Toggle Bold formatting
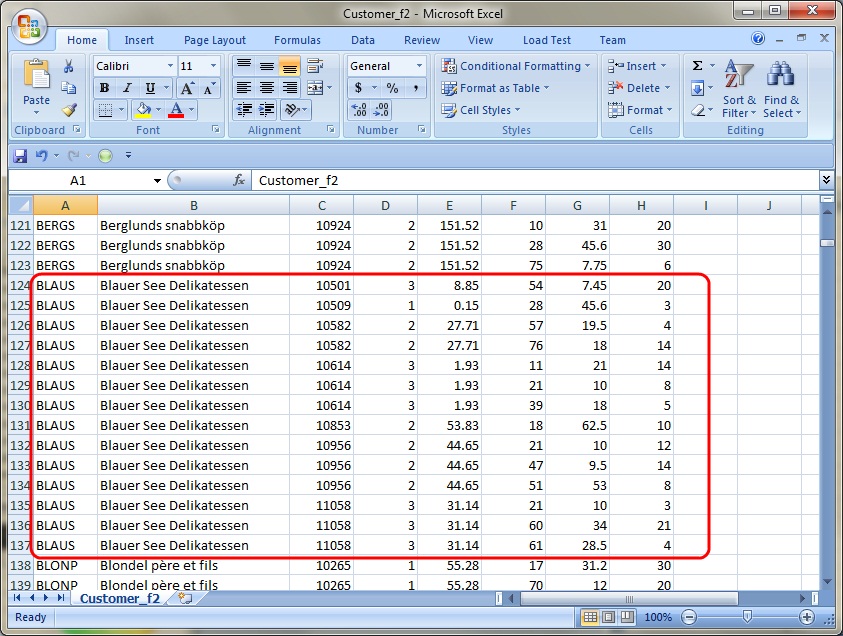This screenshot has width=843, height=636. click(x=104, y=88)
